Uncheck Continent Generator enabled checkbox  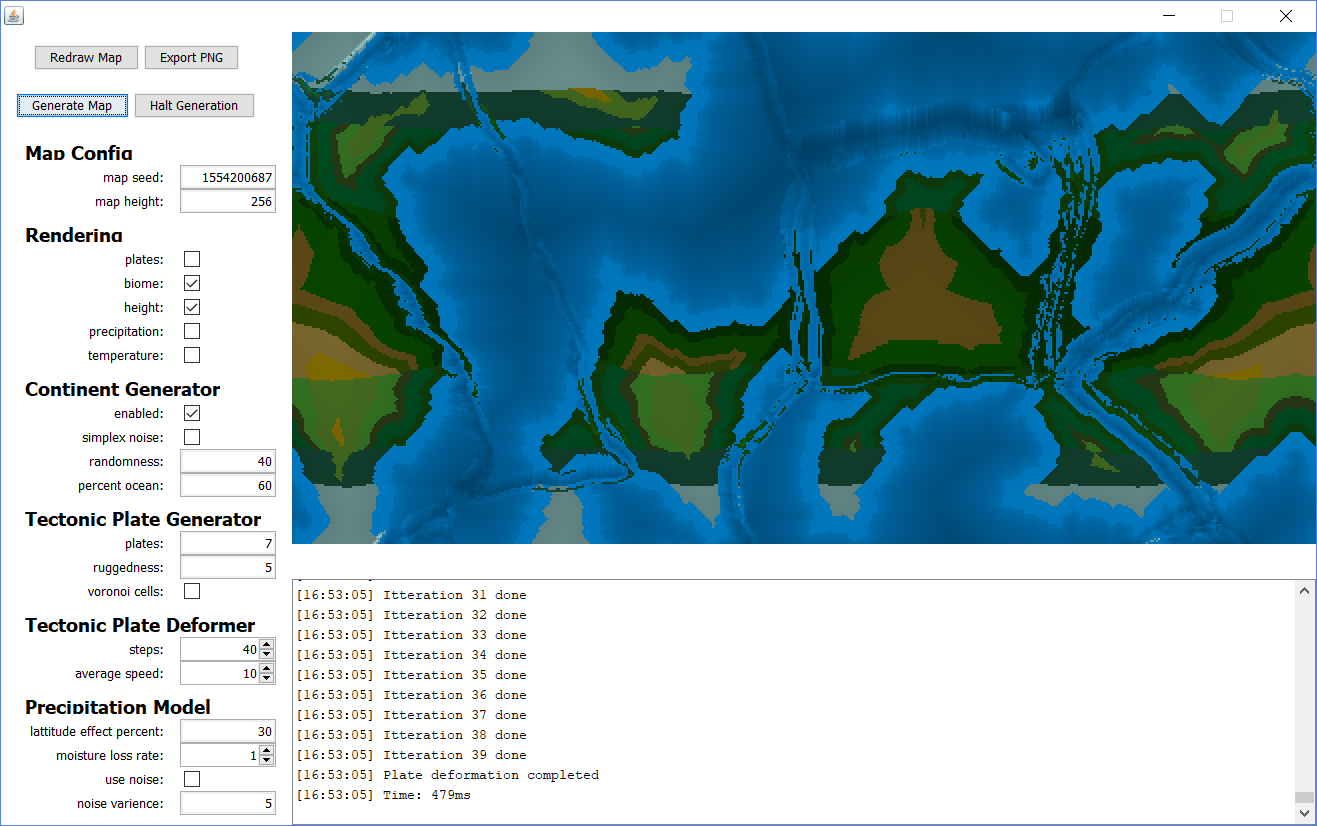(192, 413)
